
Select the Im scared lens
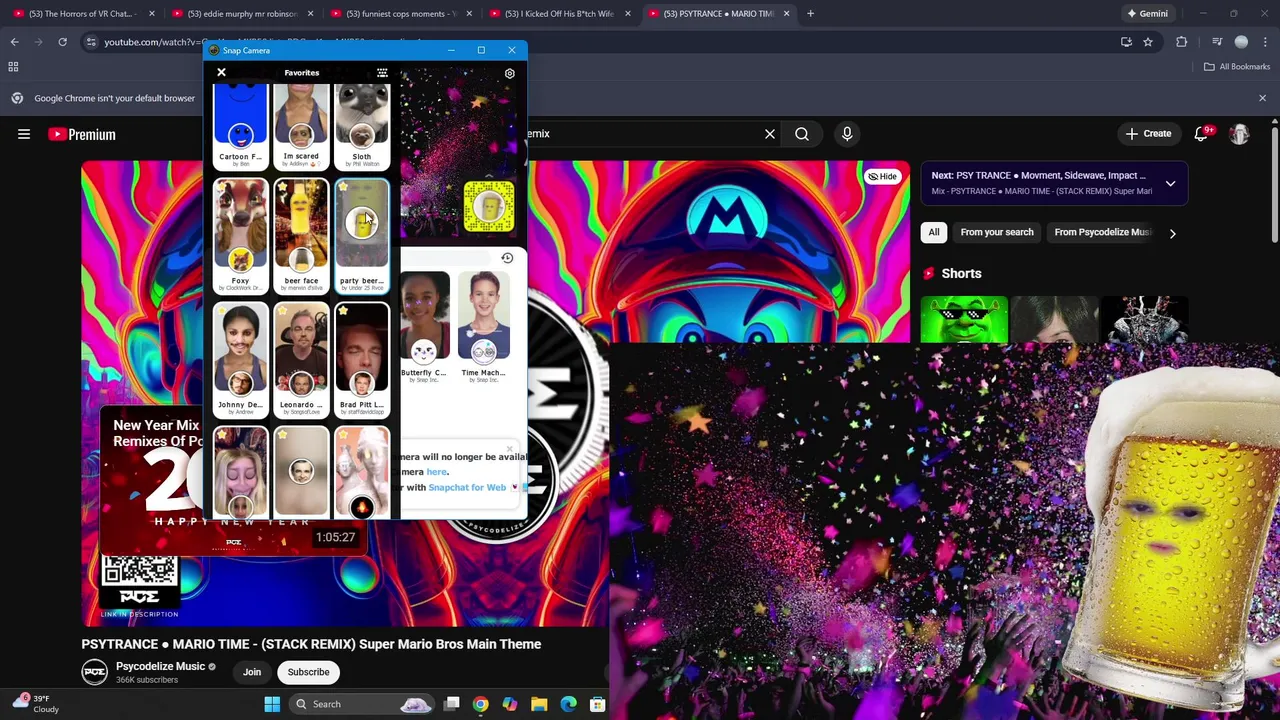coord(301,126)
